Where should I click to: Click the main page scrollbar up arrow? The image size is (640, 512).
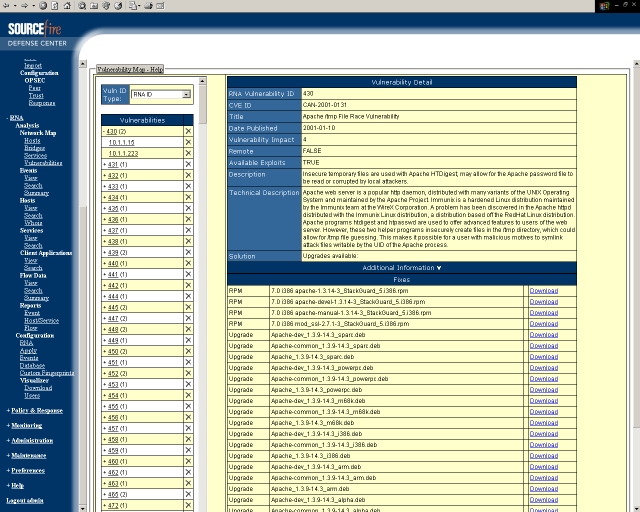click(x=636, y=64)
